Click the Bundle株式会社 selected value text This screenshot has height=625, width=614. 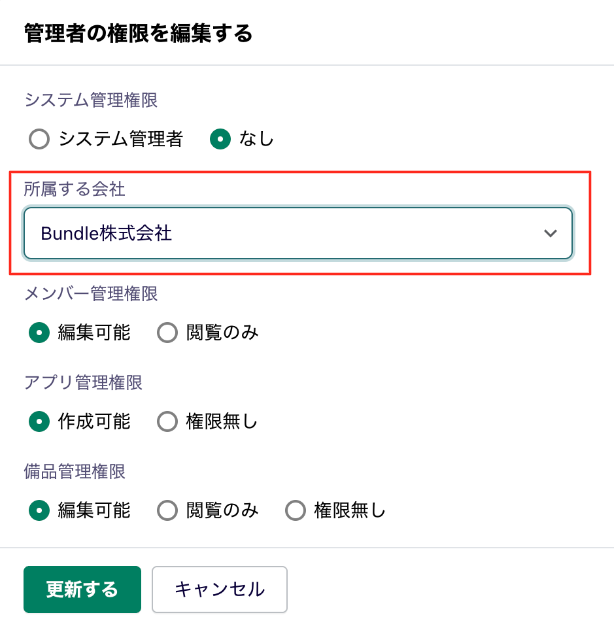[x=106, y=233]
